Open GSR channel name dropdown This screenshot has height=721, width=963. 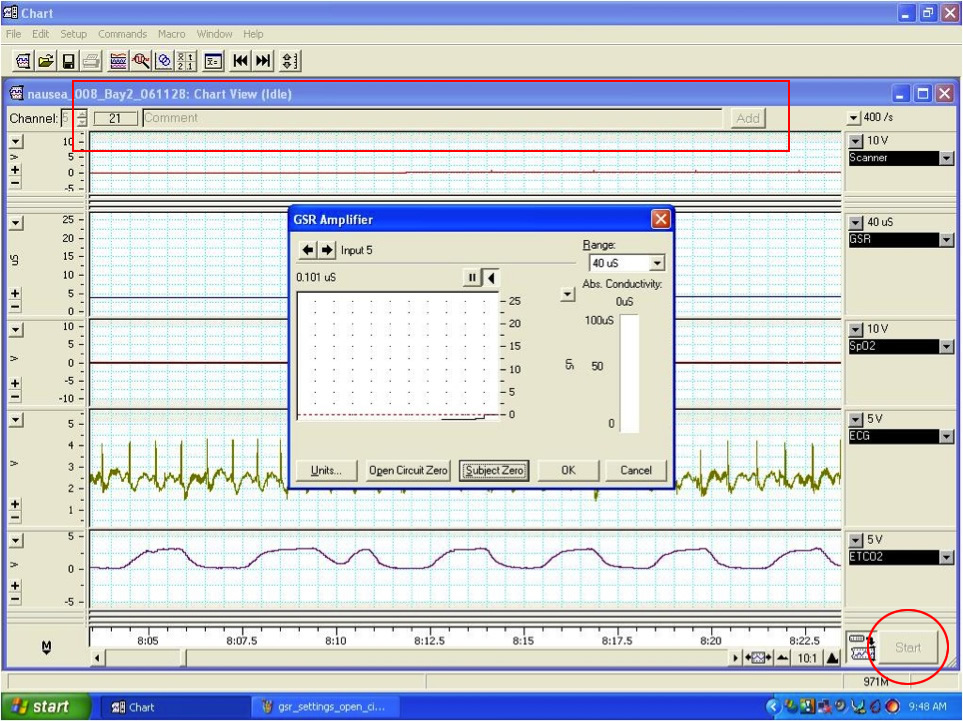(x=946, y=240)
